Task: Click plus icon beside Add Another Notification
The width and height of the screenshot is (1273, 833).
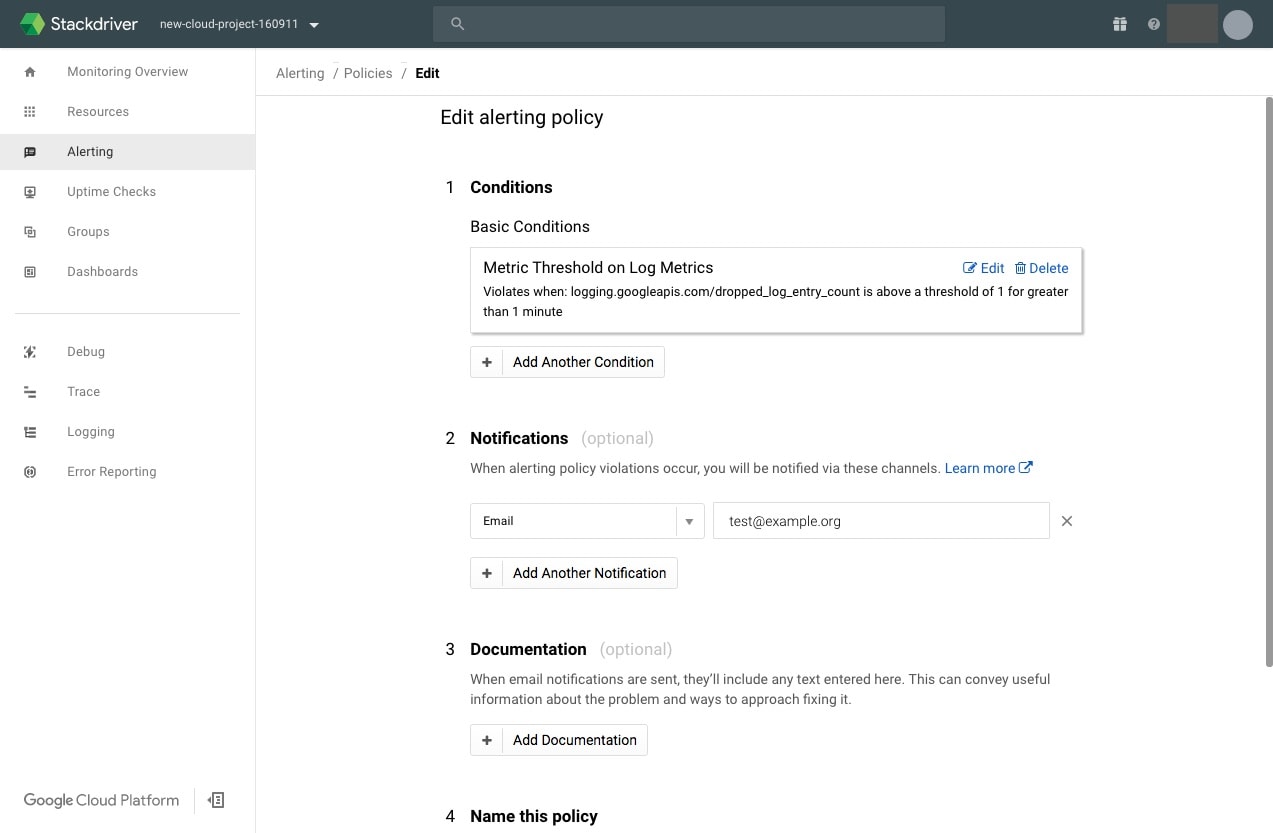Action: coord(487,573)
